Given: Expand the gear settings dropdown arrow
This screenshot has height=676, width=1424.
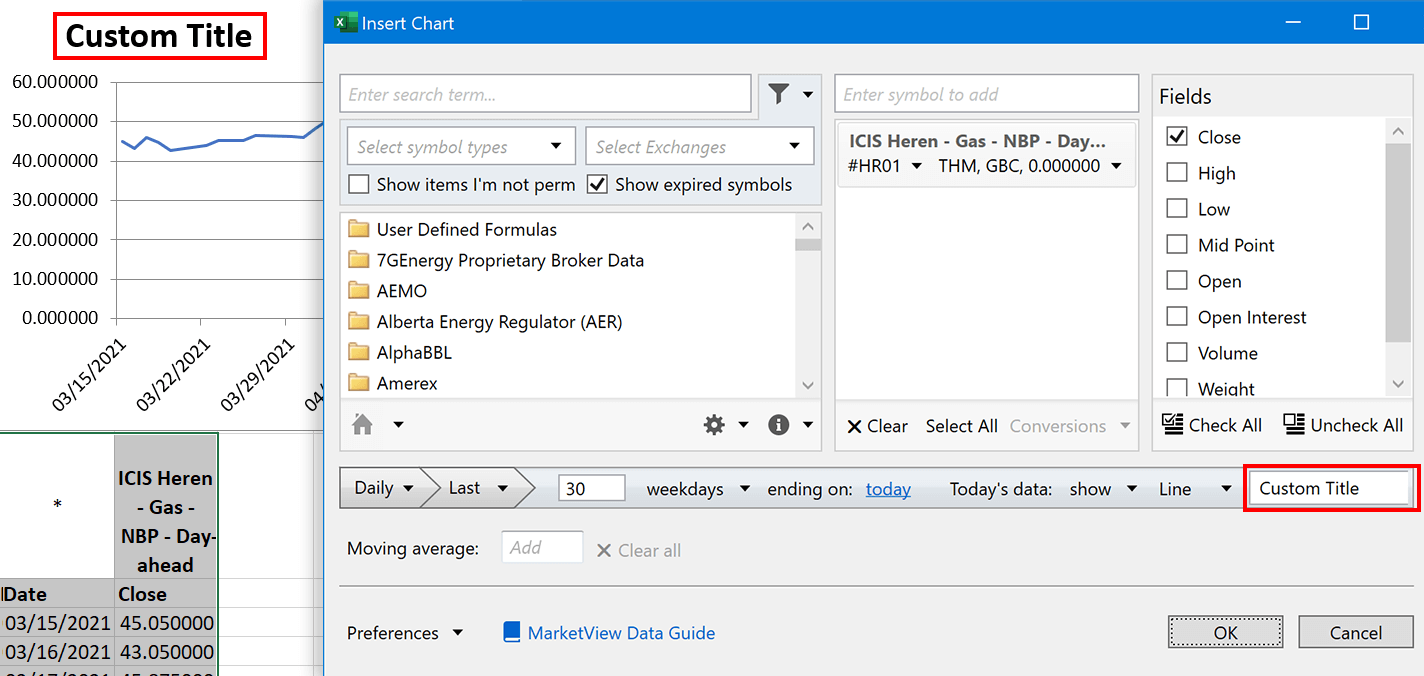Looking at the screenshot, I should coord(743,425).
